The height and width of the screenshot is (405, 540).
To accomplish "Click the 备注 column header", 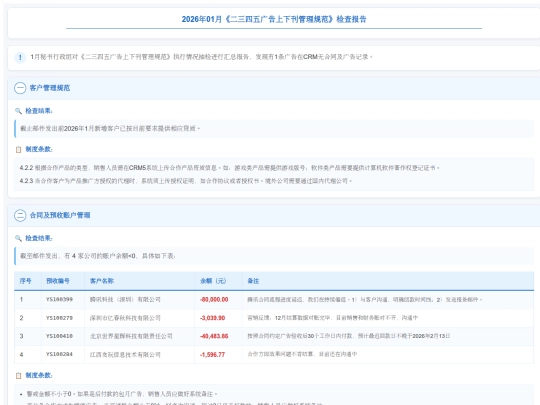I will coord(253,281).
